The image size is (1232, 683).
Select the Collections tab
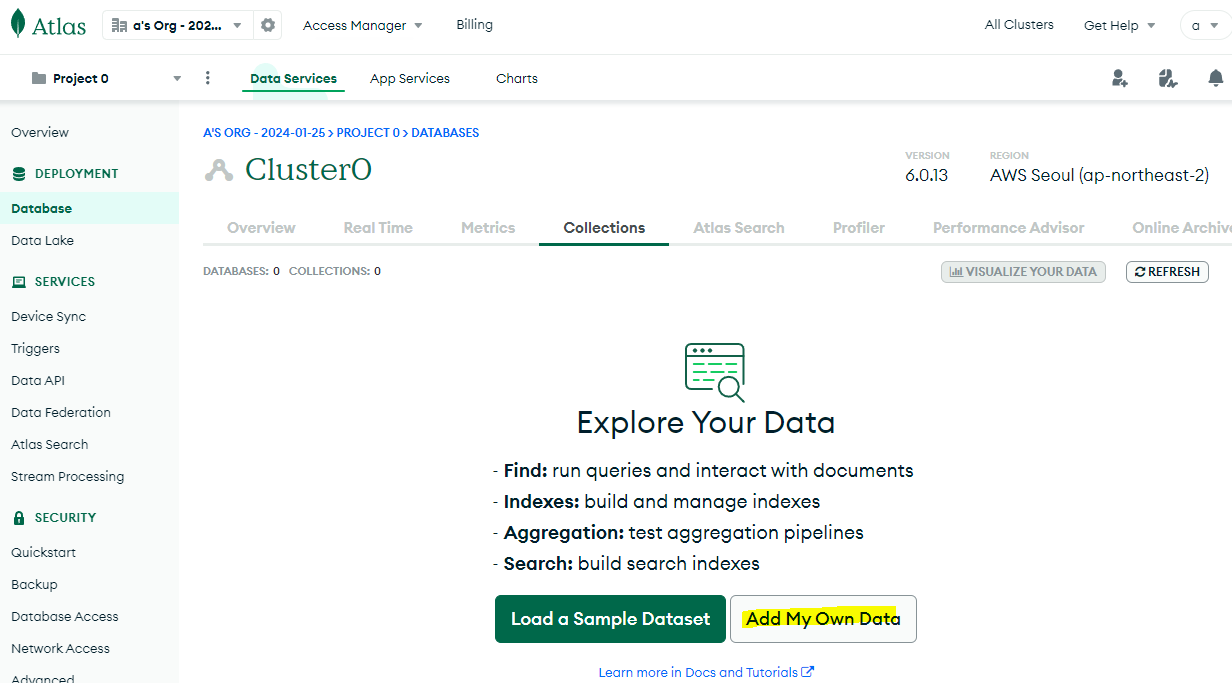(x=604, y=228)
